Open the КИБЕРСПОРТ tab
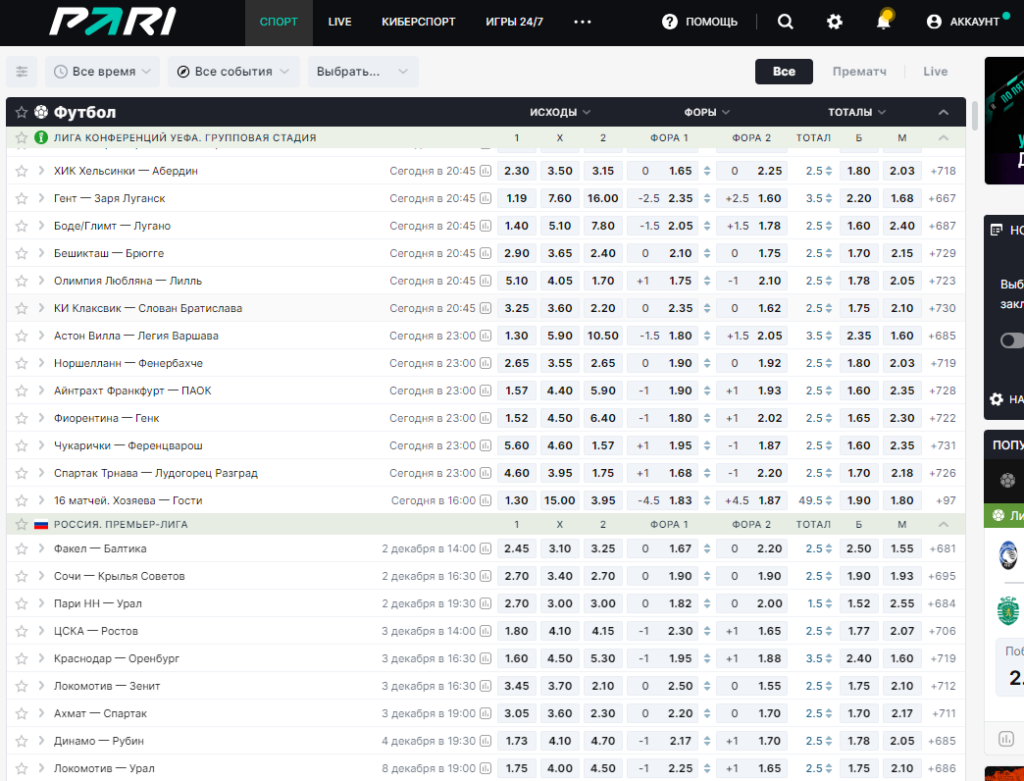 pyautogui.click(x=419, y=22)
